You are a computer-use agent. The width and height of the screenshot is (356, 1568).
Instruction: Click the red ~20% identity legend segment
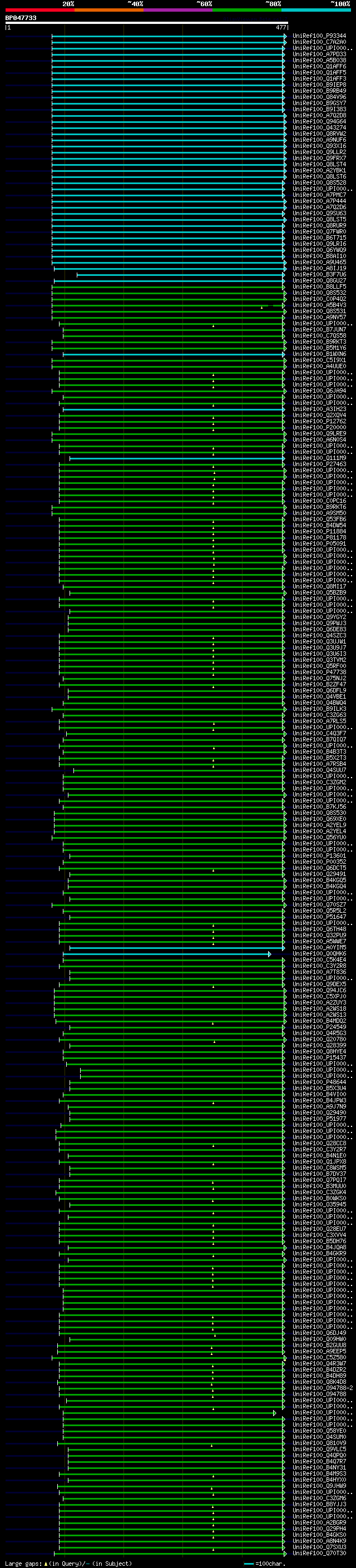point(39,10)
